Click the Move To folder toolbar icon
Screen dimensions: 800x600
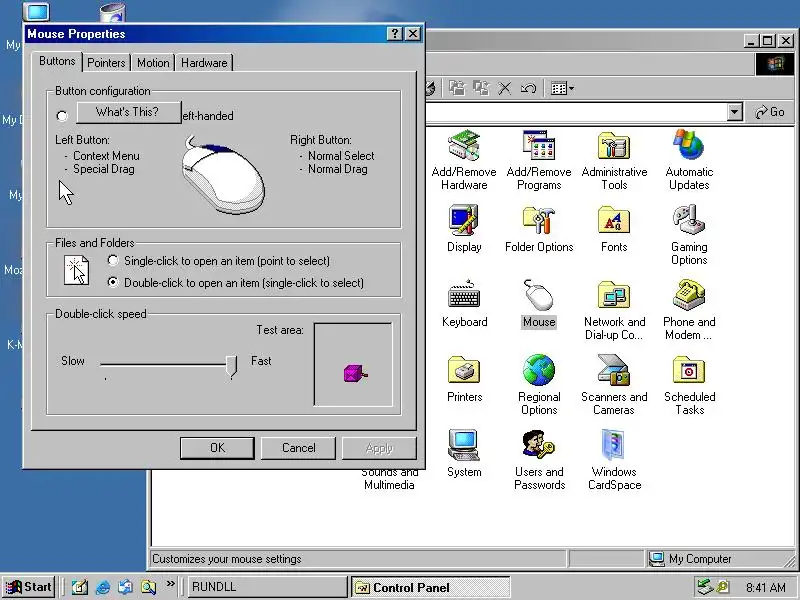(457, 88)
